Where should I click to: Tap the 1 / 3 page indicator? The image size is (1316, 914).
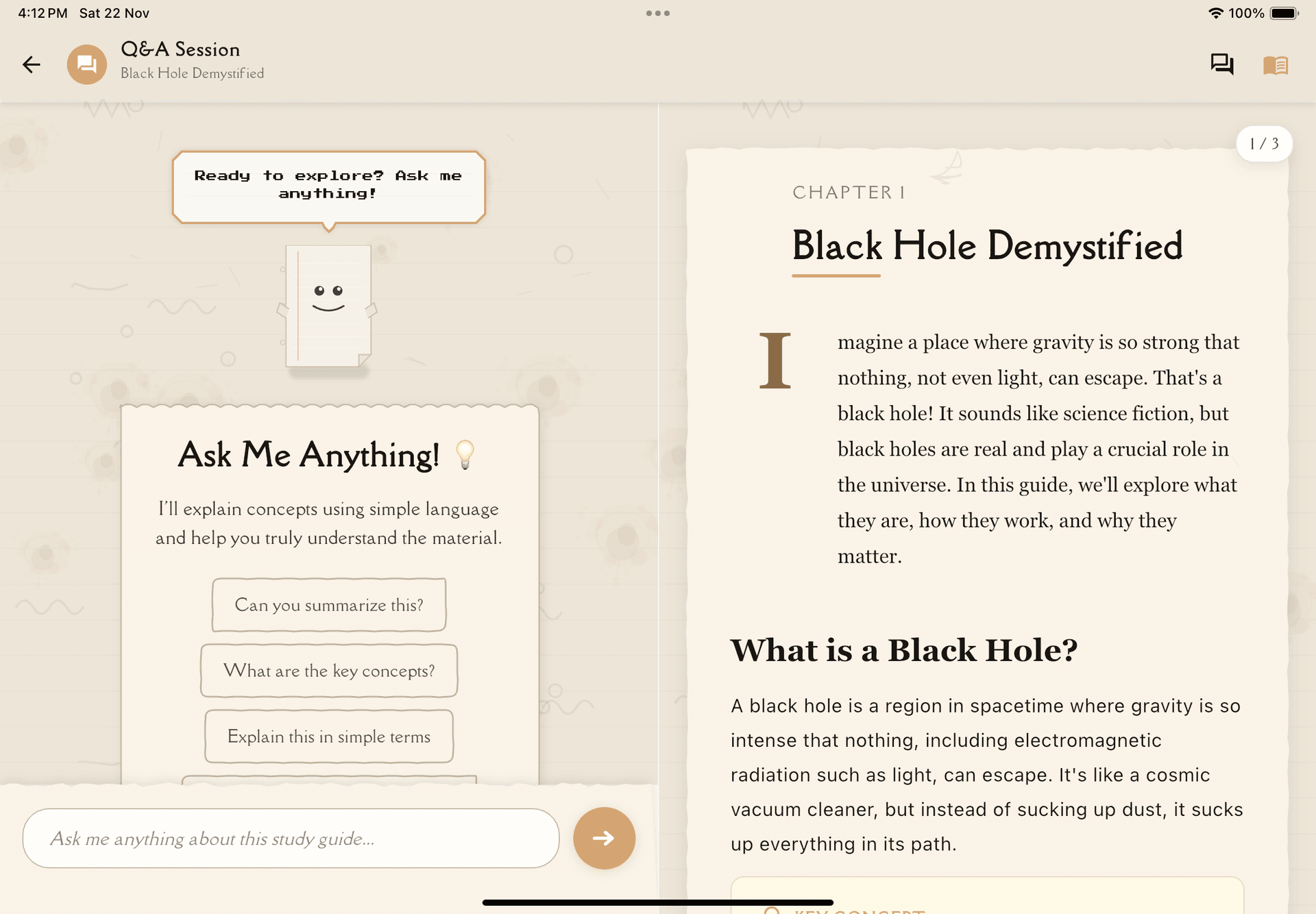click(1263, 144)
